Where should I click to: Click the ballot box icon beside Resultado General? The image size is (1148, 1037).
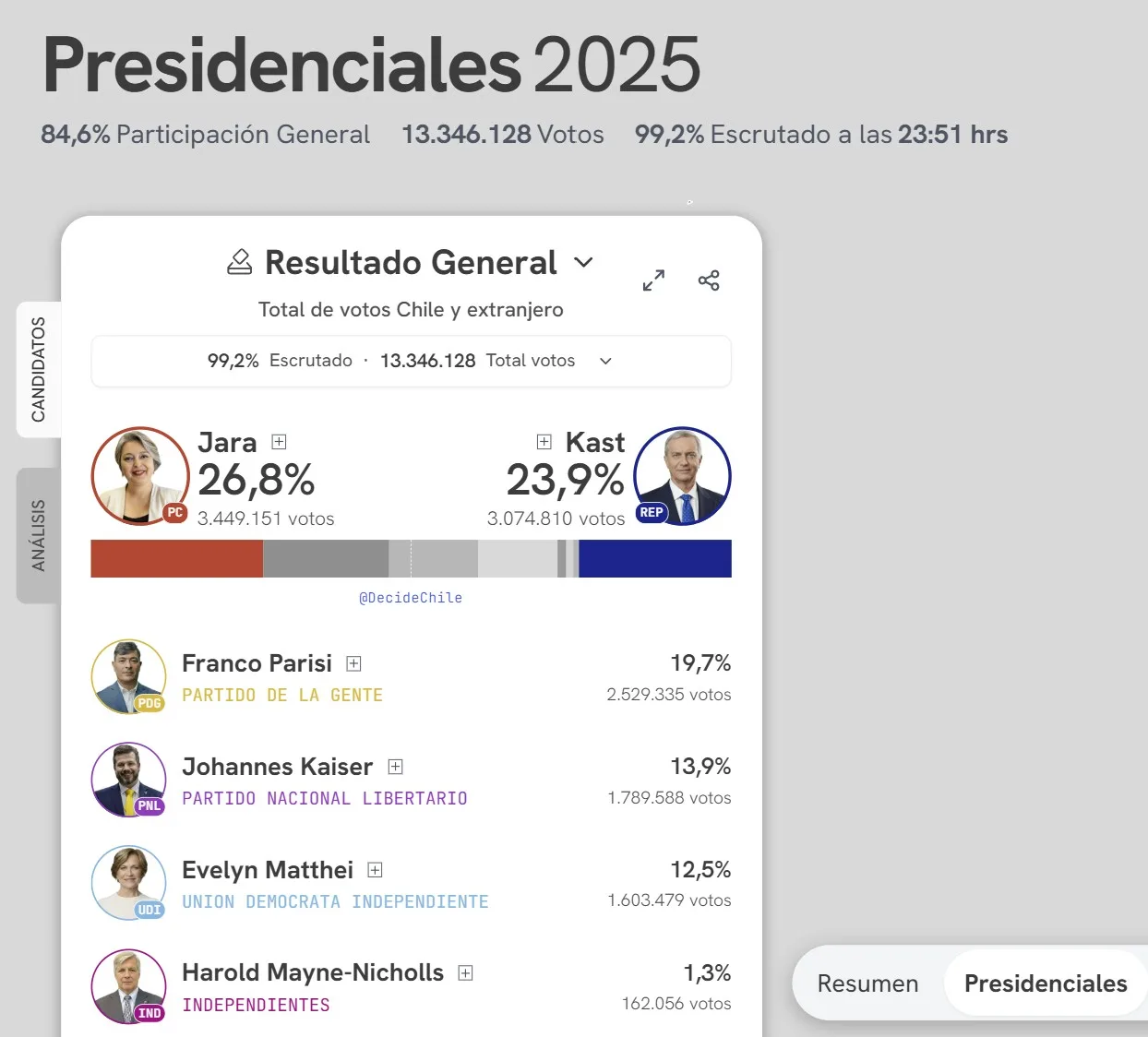tap(240, 263)
